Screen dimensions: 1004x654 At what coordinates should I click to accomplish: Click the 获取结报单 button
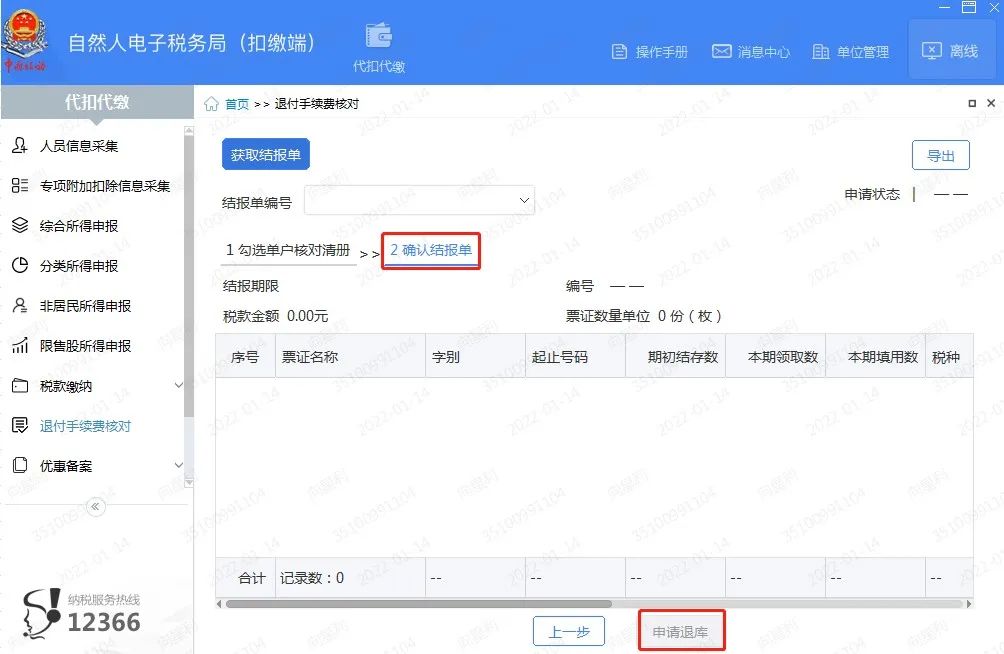(x=264, y=154)
